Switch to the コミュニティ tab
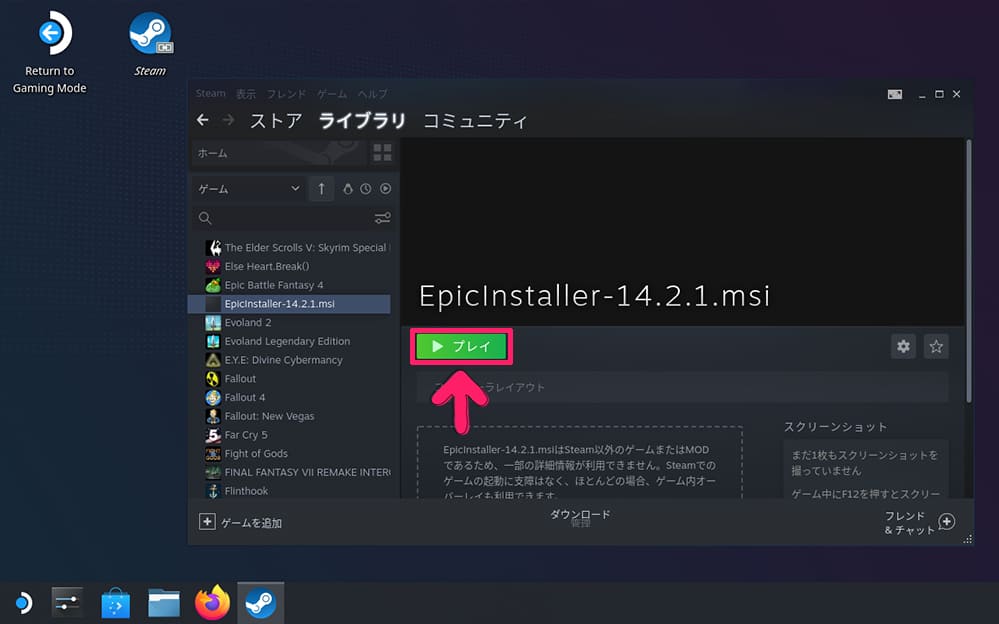Screen dimensions: 999x624 [475, 120]
